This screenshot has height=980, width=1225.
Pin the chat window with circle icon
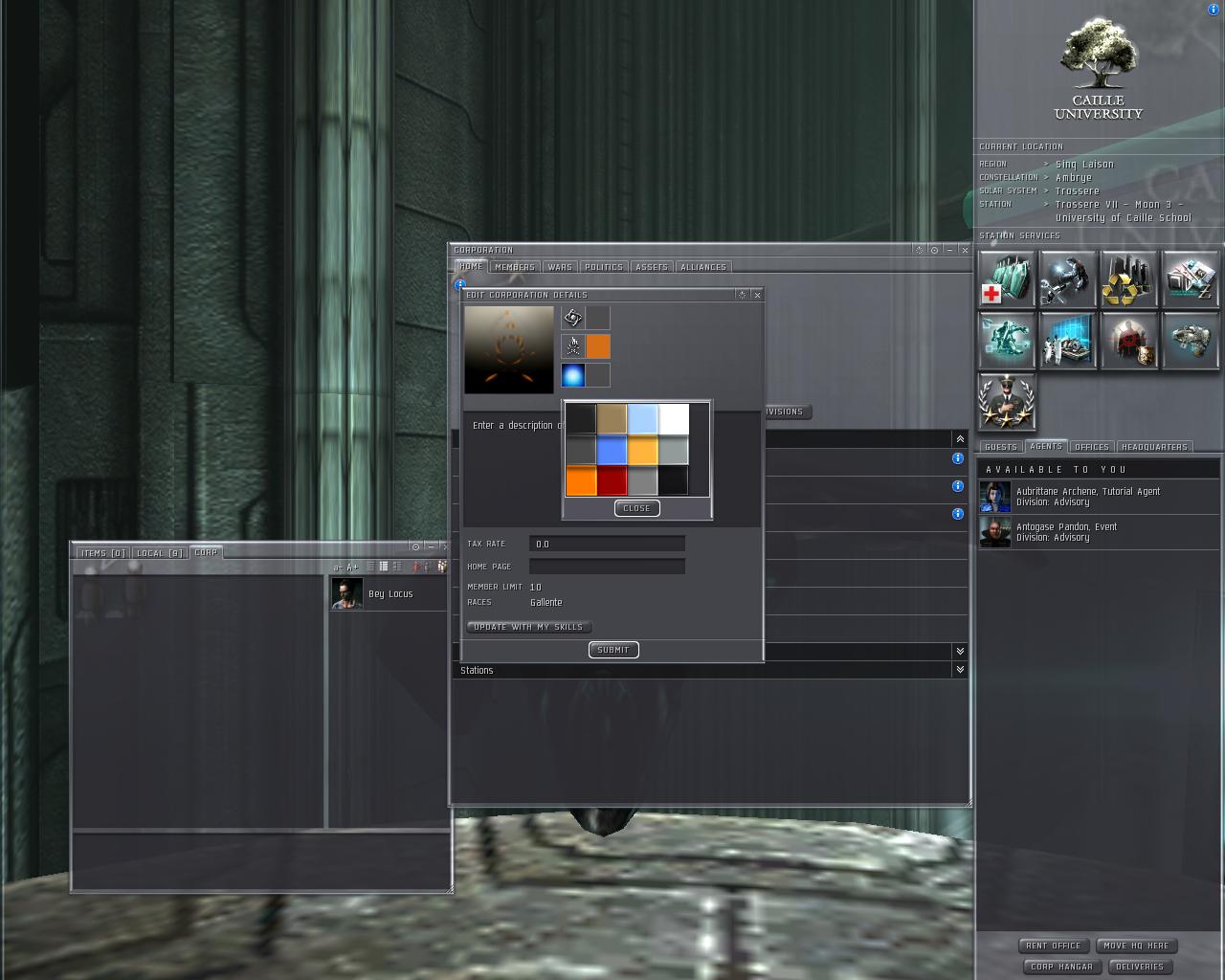[x=415, y=546]
